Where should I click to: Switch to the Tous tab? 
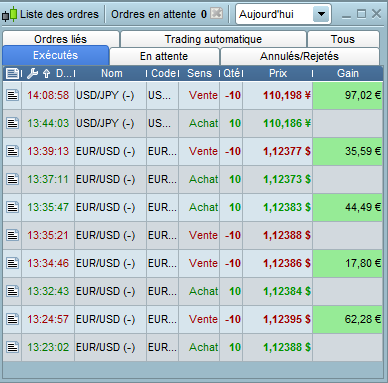[343, 39]
